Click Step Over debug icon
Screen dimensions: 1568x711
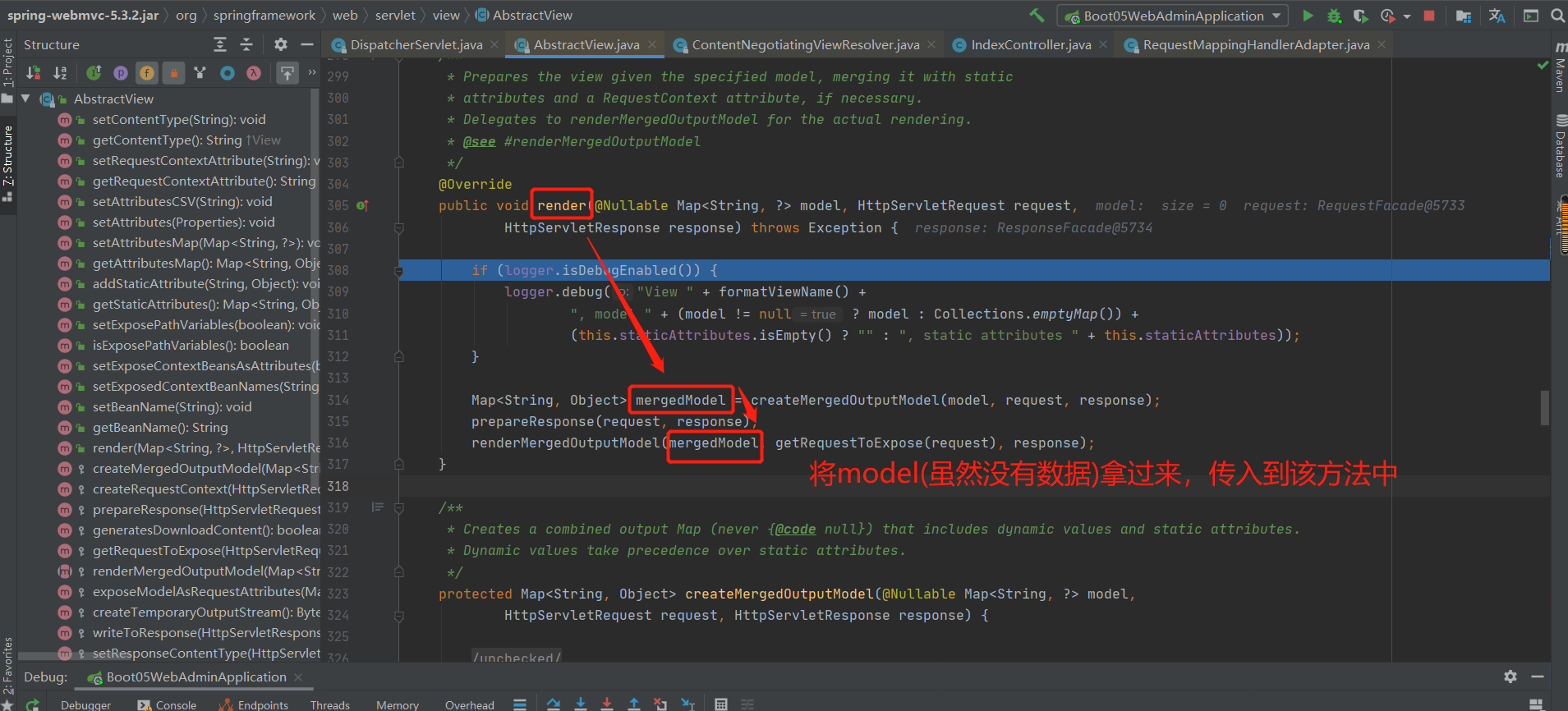coord(554,704)
